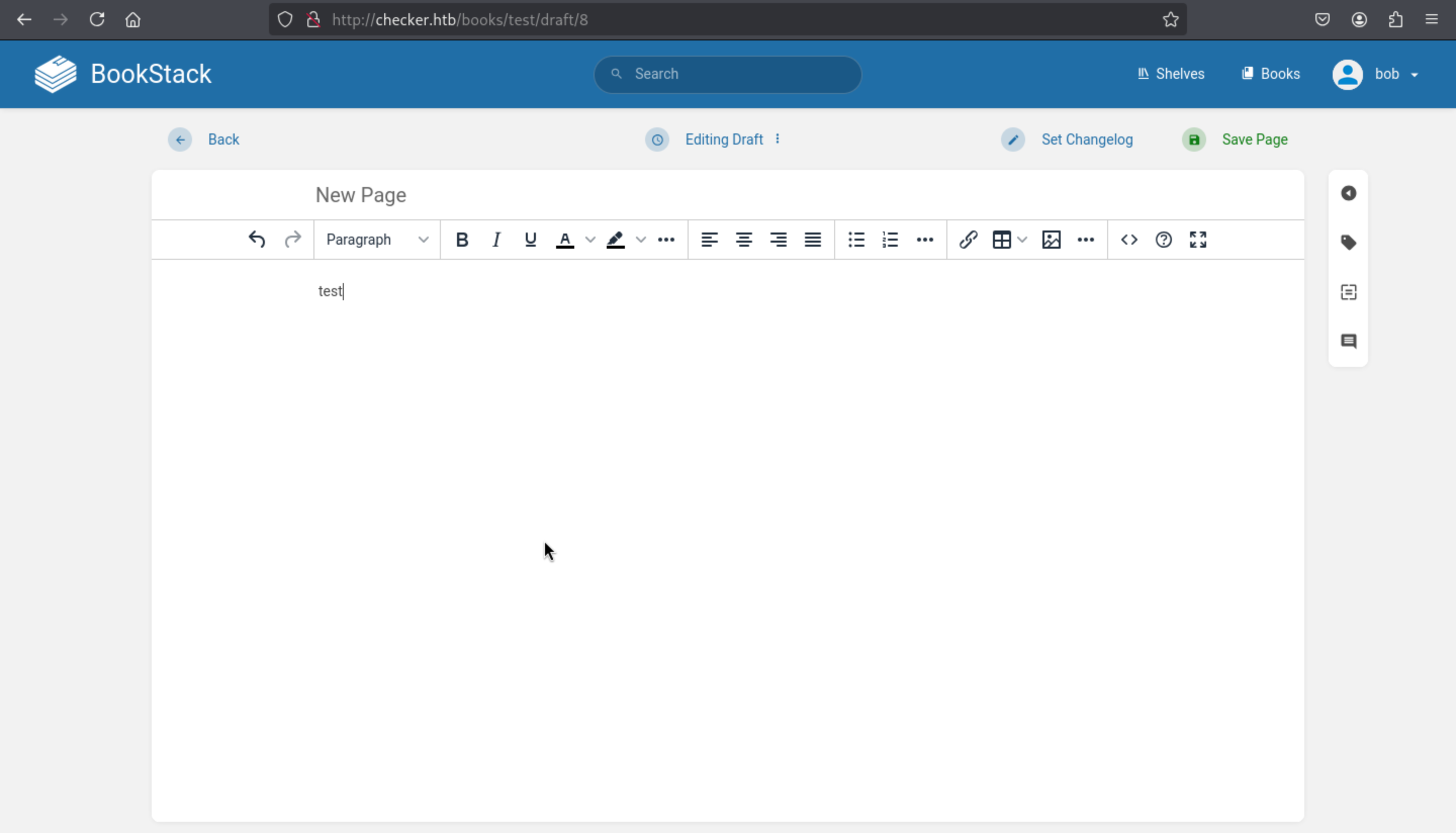Insert a link with the toolbar link icon
Screen dimensions: 1456x833
pyautogui.click(x=968, y=240)
